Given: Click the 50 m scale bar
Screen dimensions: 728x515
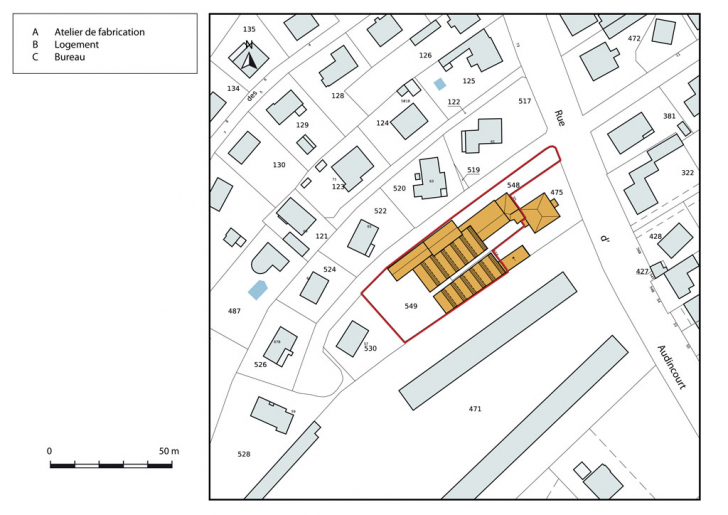Looking at the screenshot, I should 114,465.
